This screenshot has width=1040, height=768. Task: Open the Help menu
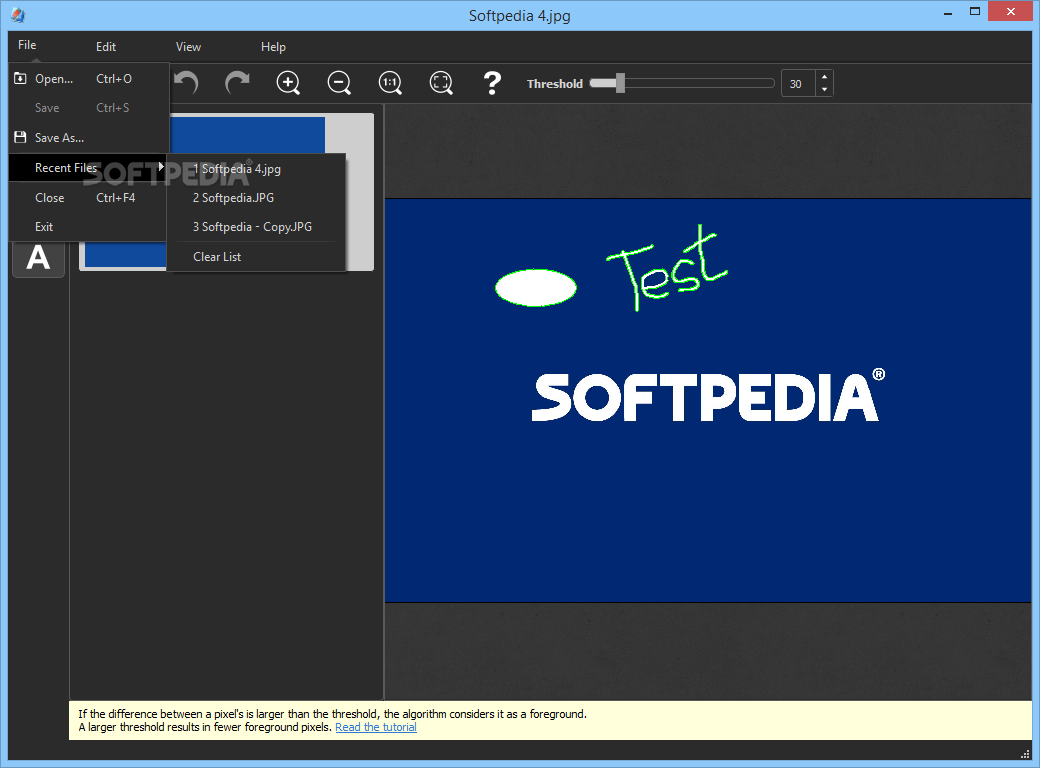point(273,46)
